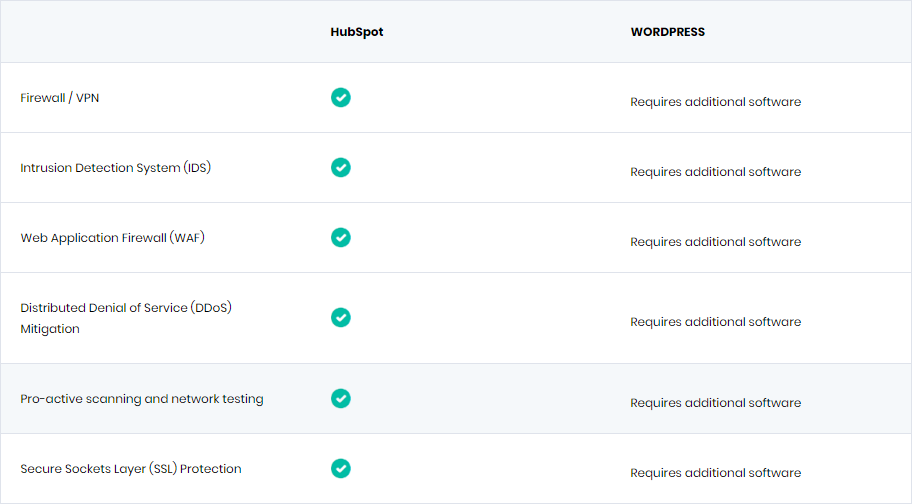Click the DDoS Mitigation green checkmark
The image size is (912, 504).
(x=341, y=317)
